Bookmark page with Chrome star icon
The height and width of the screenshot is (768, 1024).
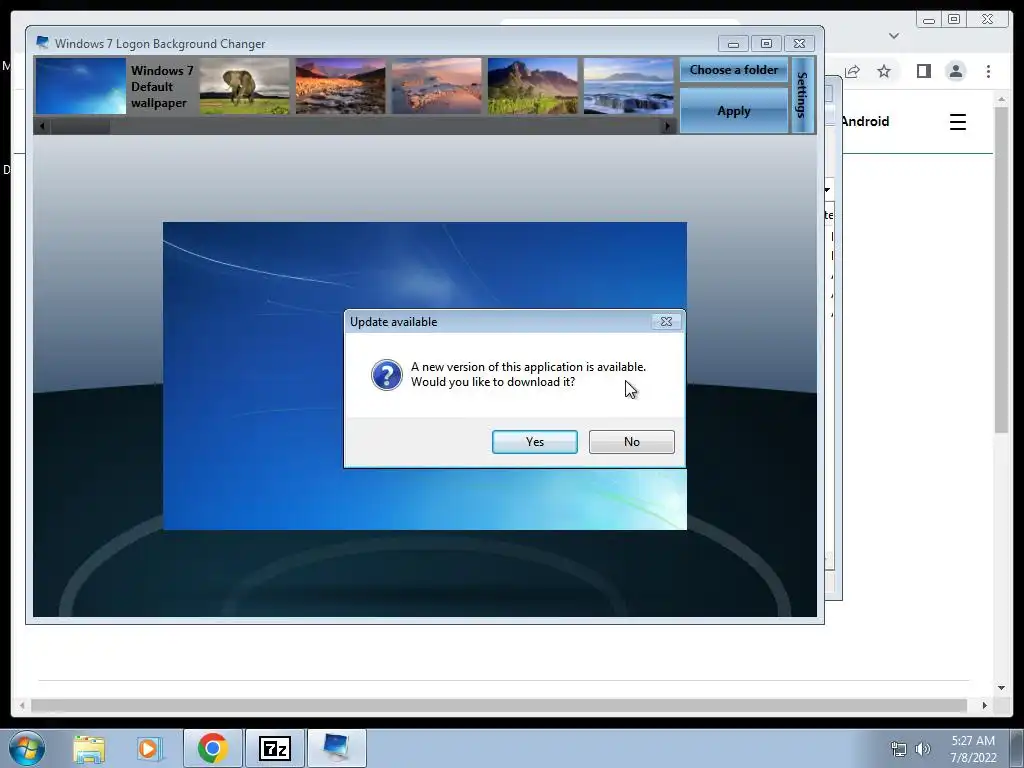click(x=884, y=71)
